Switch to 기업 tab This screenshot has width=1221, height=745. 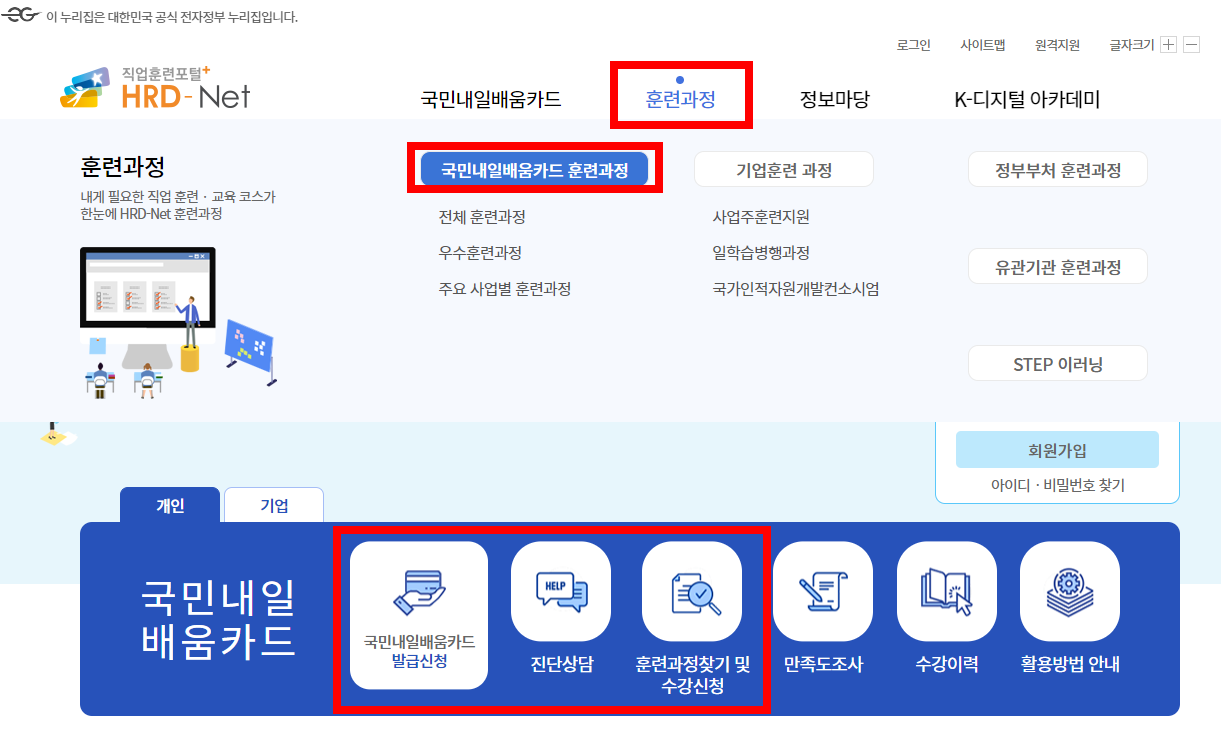[x=274, y=505]
